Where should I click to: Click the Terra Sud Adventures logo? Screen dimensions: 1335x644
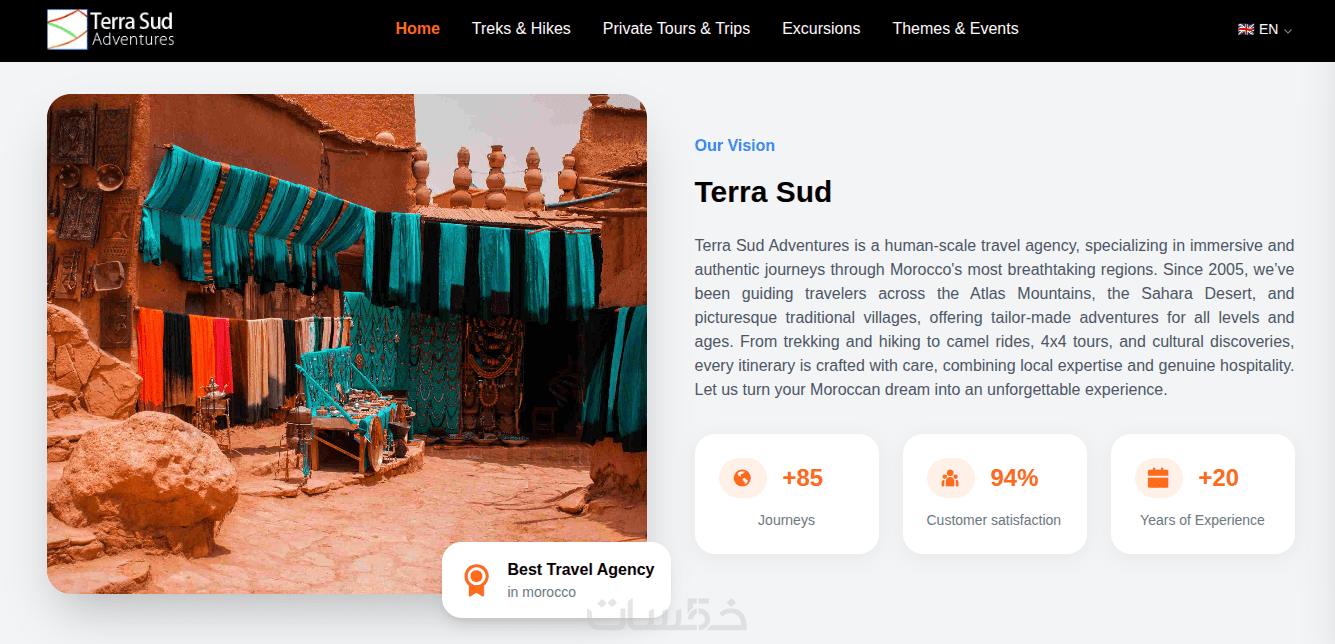(111, 29)
